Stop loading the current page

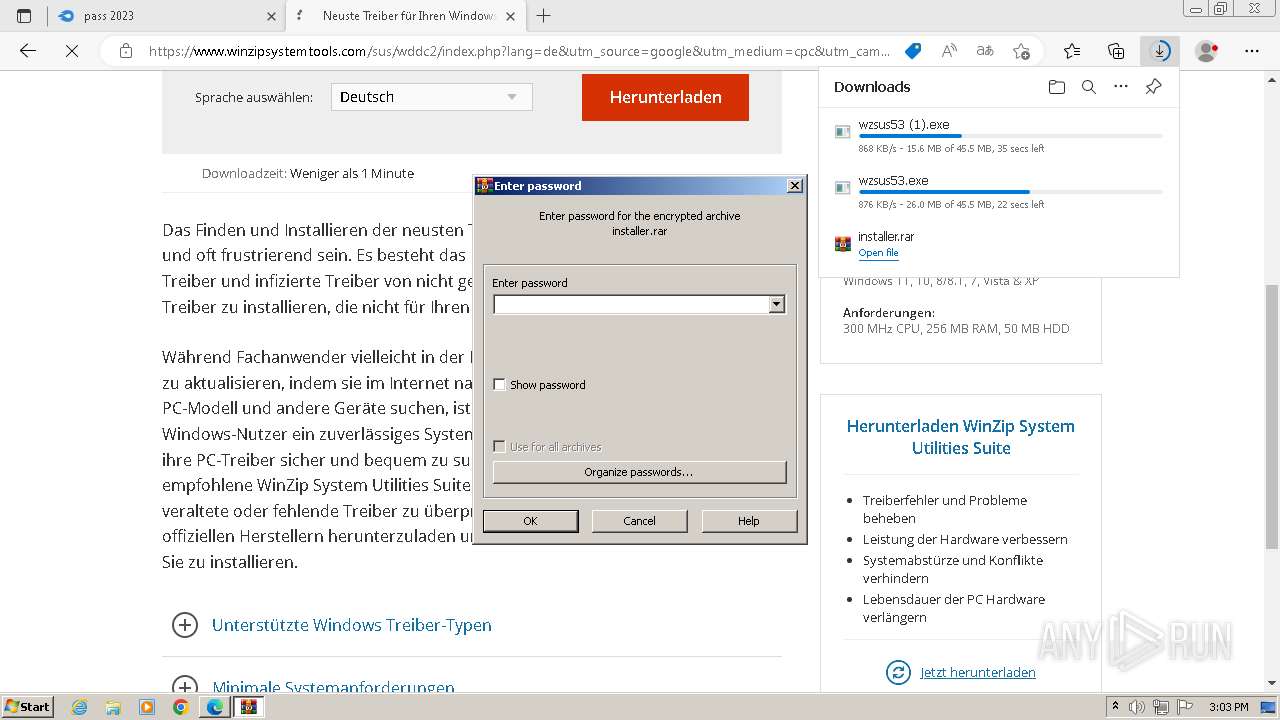tap(72, 51)
